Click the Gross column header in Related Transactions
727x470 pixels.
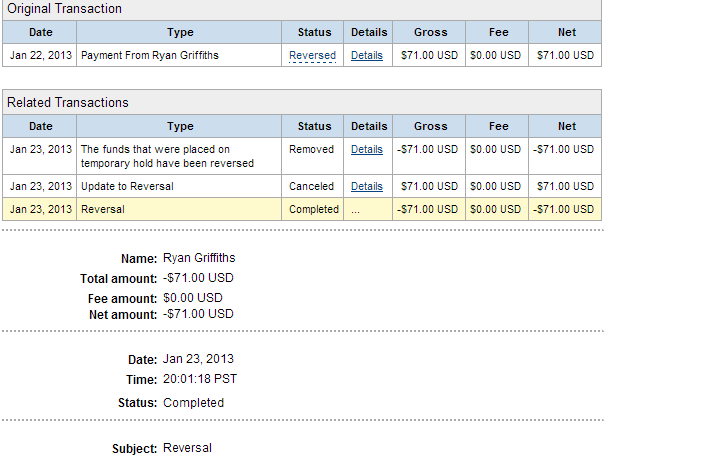[x=429, y=126]
